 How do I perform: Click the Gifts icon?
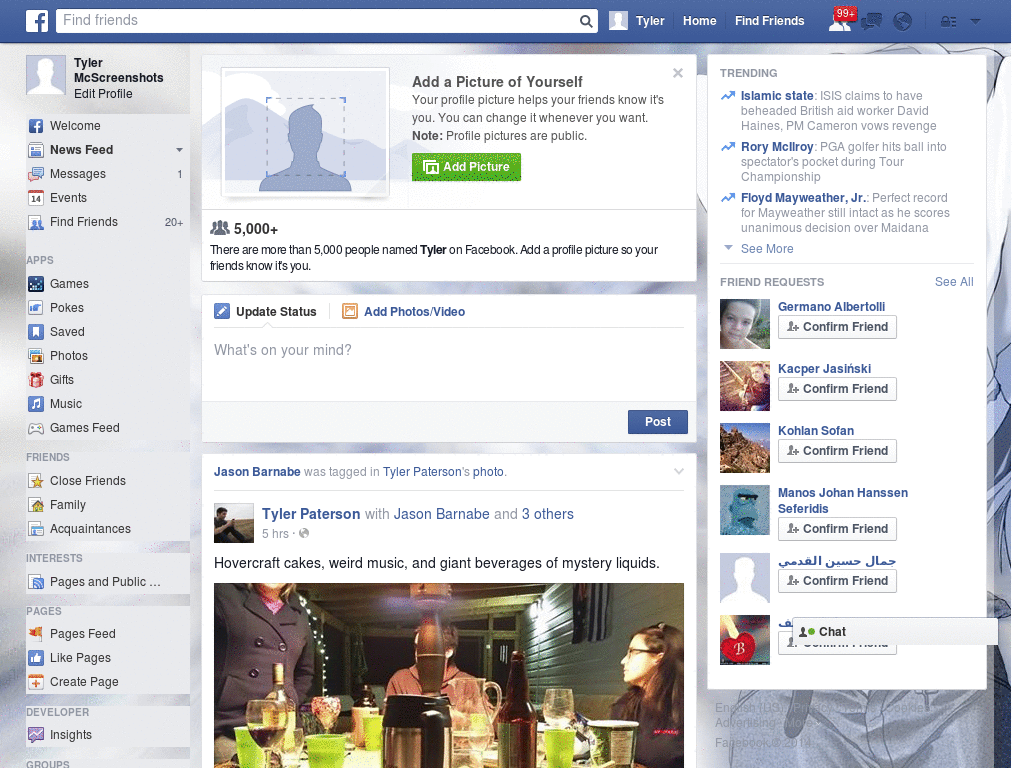click(36, 380)
